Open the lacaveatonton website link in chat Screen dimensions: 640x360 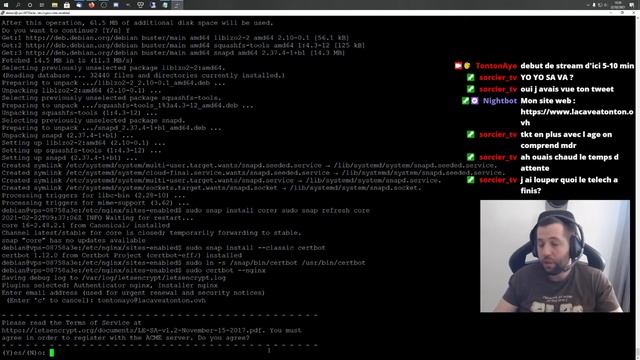(577, 117)
